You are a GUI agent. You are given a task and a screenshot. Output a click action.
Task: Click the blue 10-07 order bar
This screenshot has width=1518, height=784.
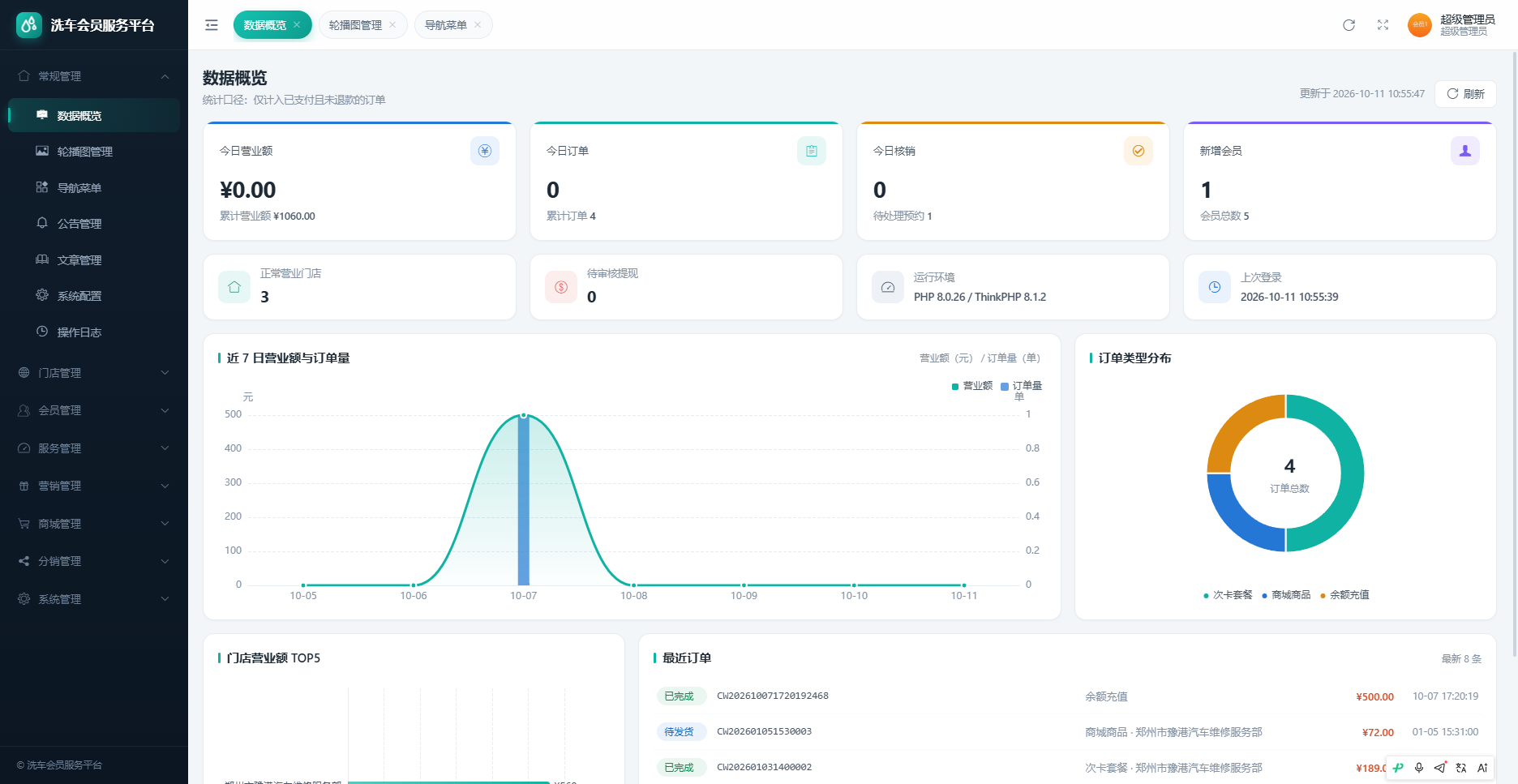point(524,499)
